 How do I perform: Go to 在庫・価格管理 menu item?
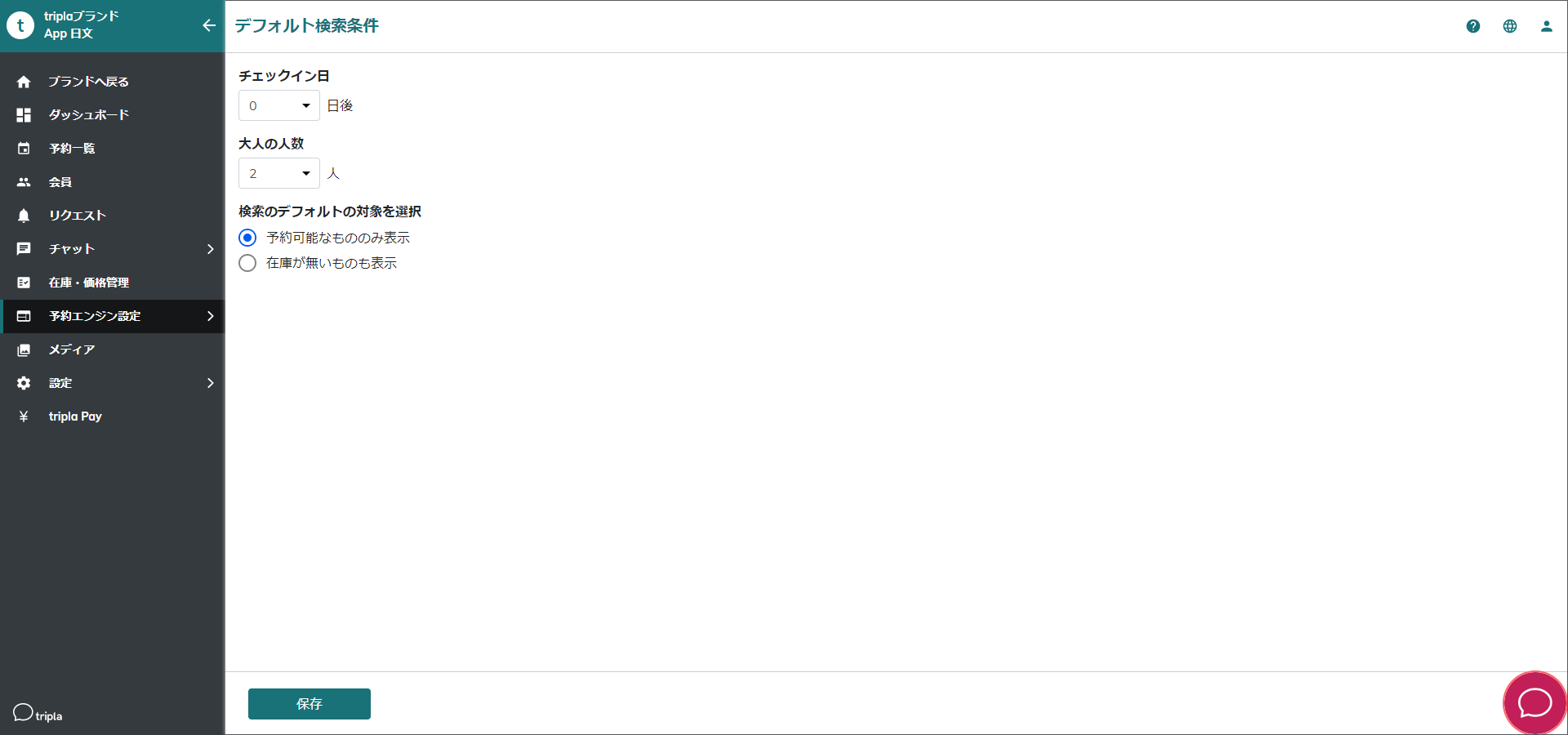[x=88, y=283]
